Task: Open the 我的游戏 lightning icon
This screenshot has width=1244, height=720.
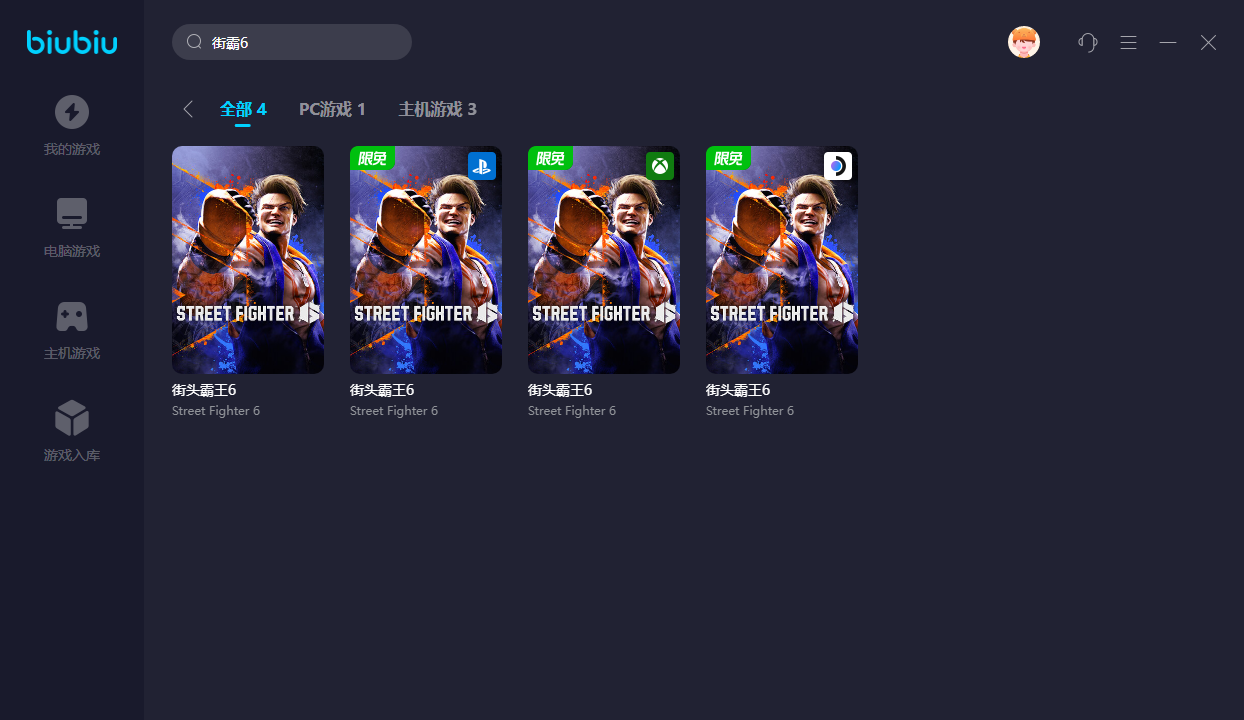Action: 72,112
